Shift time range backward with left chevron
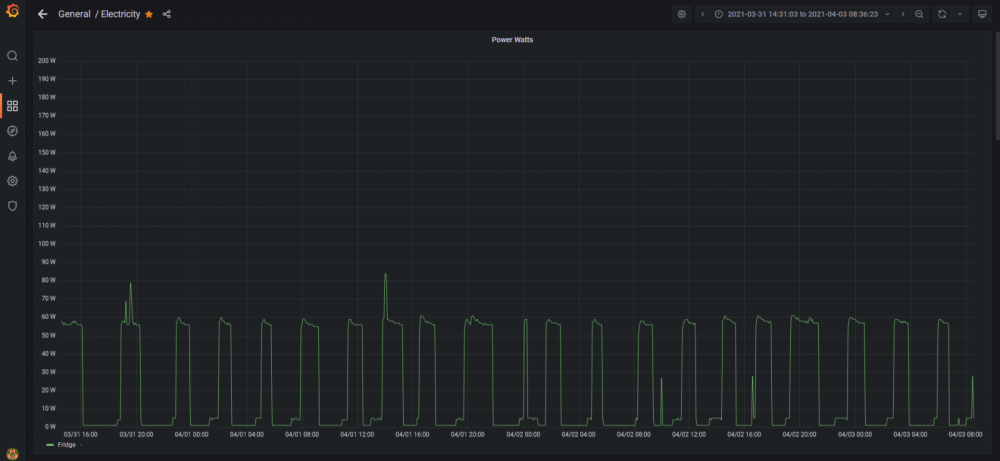Viewport: 1000px width, 461px height. coord(703,14)
